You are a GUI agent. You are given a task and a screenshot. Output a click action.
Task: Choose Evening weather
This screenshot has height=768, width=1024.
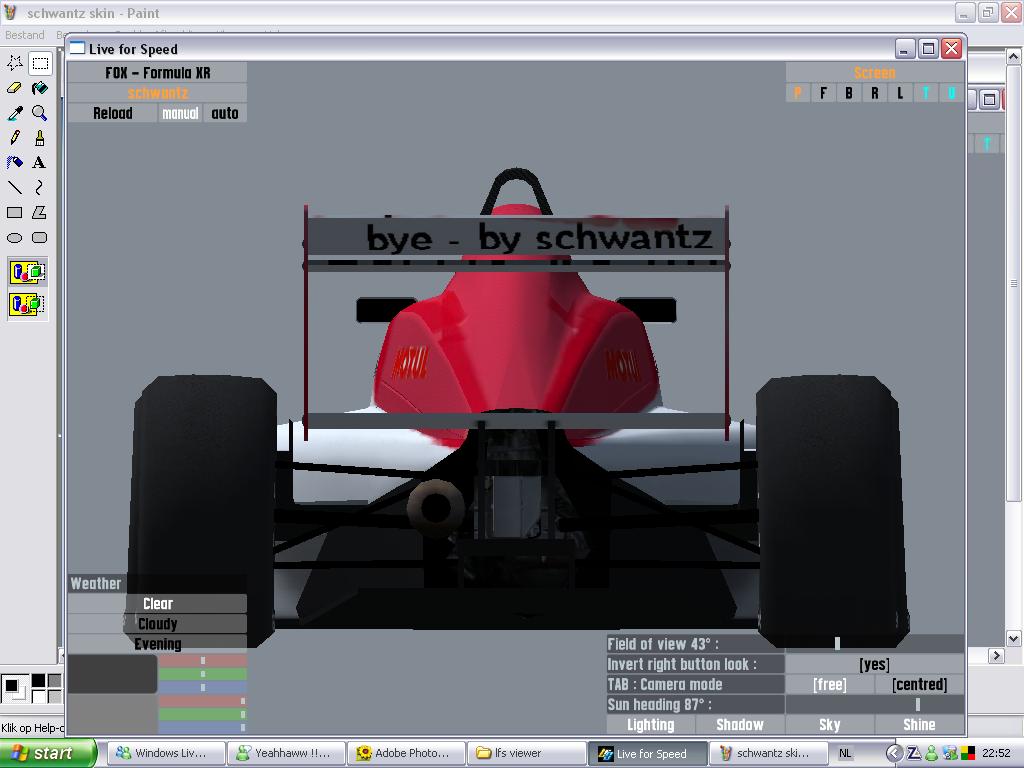[x=157, y=644]
